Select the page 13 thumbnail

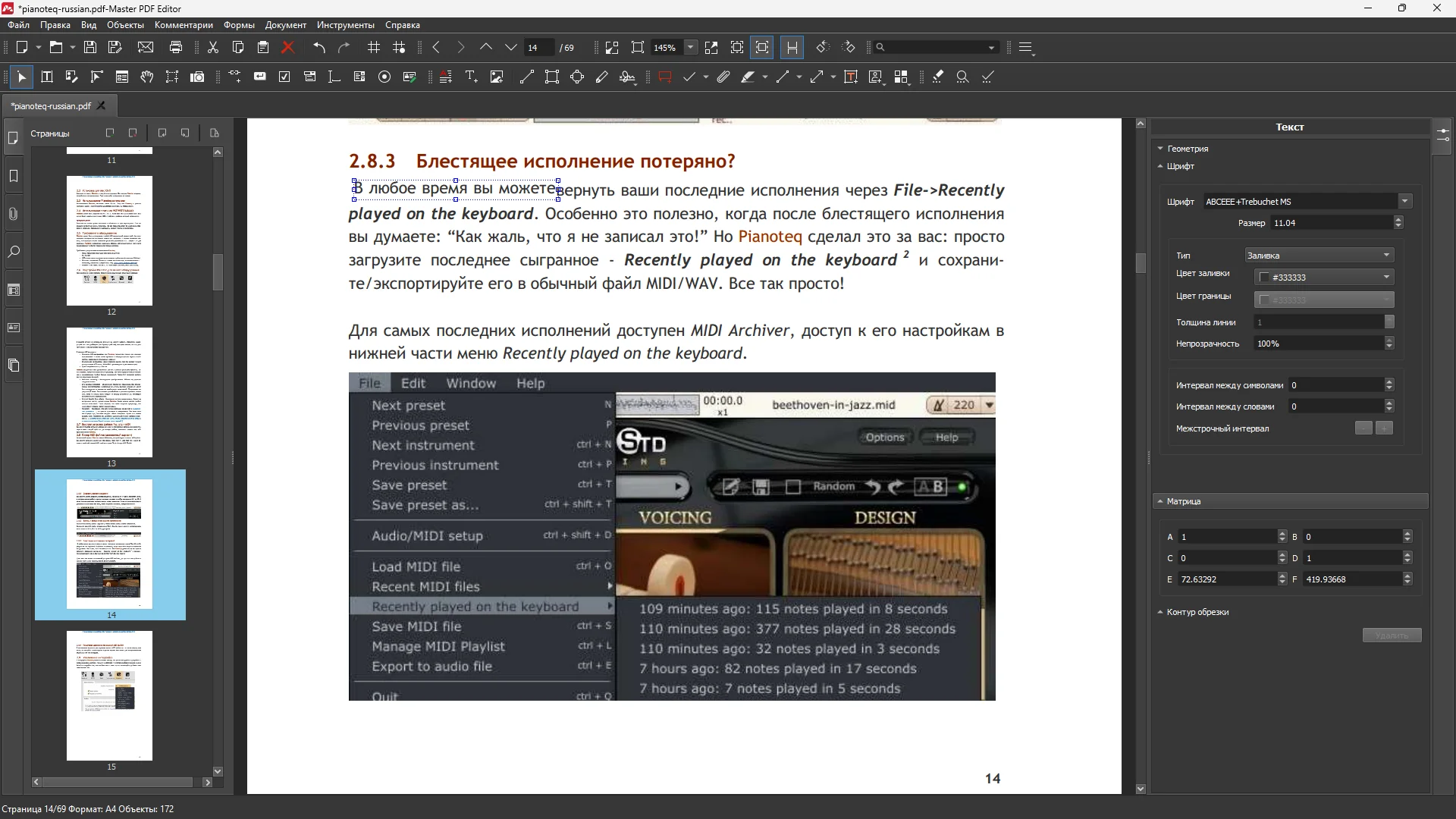(109, 392)
